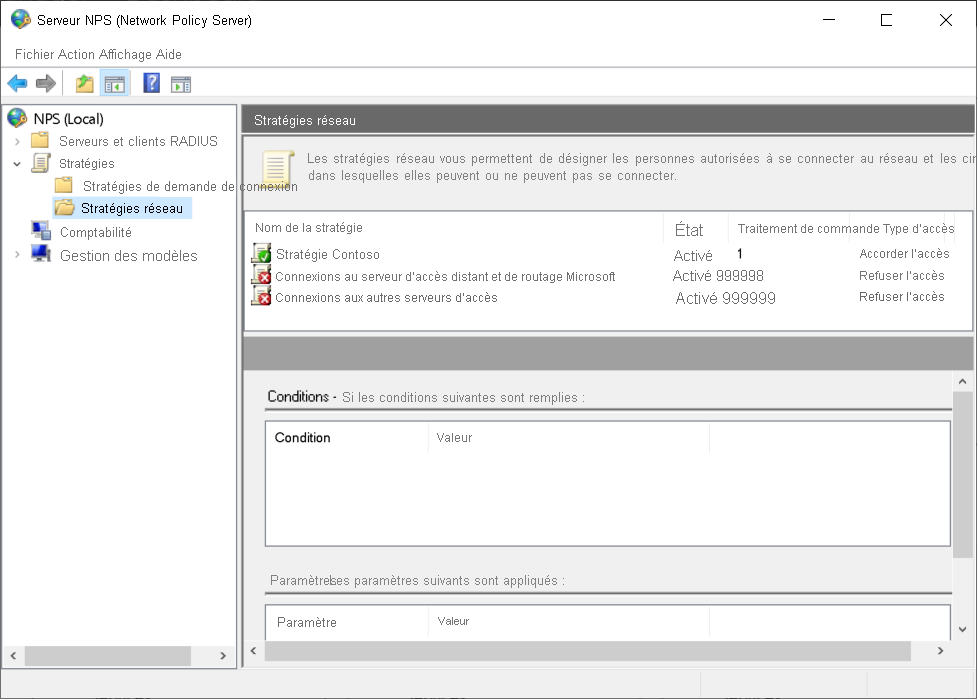Viewport: 977px width, 699px height.
Task: Click details pane scroll up arrow
Action: pos(963,381)
